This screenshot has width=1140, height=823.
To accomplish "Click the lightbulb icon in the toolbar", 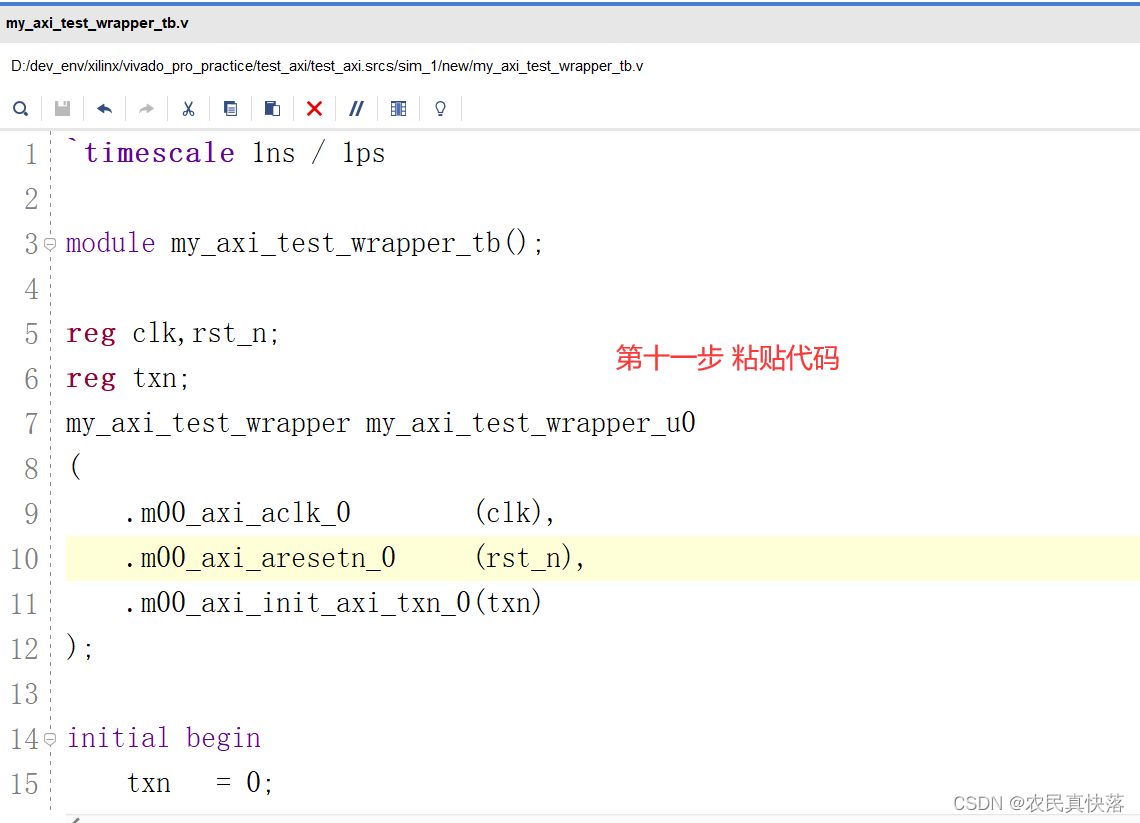I will (440, 109).
